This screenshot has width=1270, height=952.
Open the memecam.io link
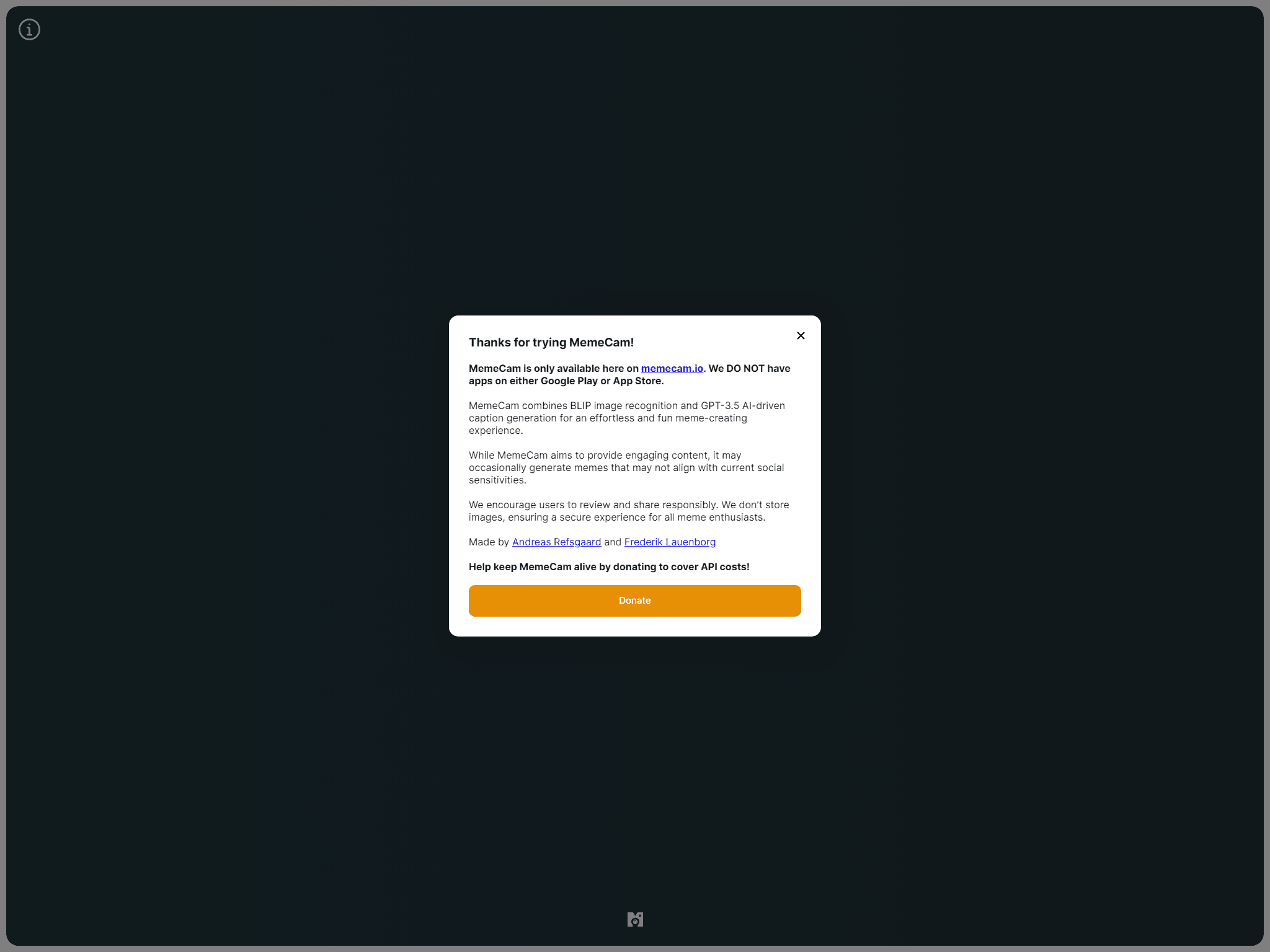coord(672,368)
